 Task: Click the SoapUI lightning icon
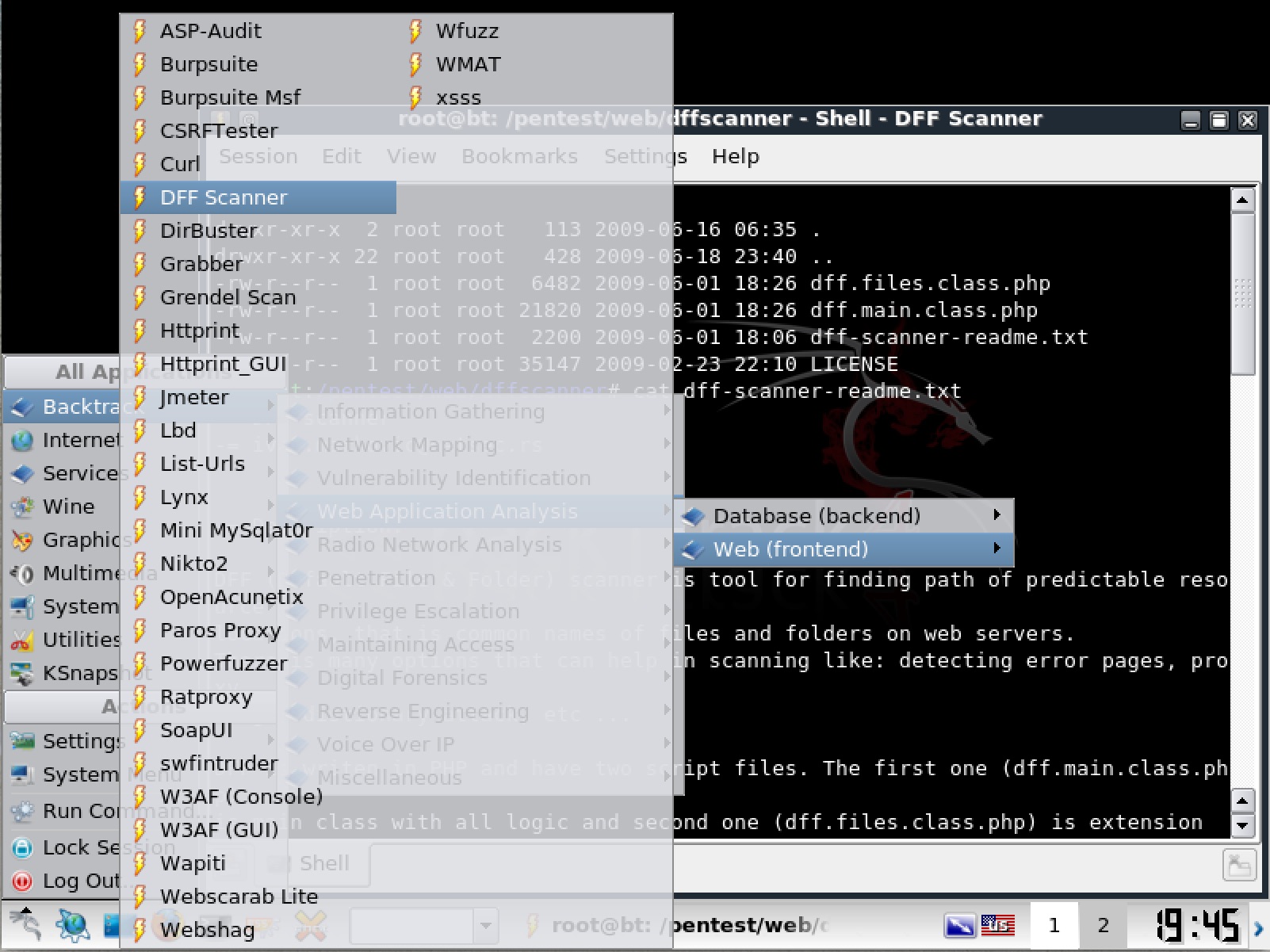(140, 730)
